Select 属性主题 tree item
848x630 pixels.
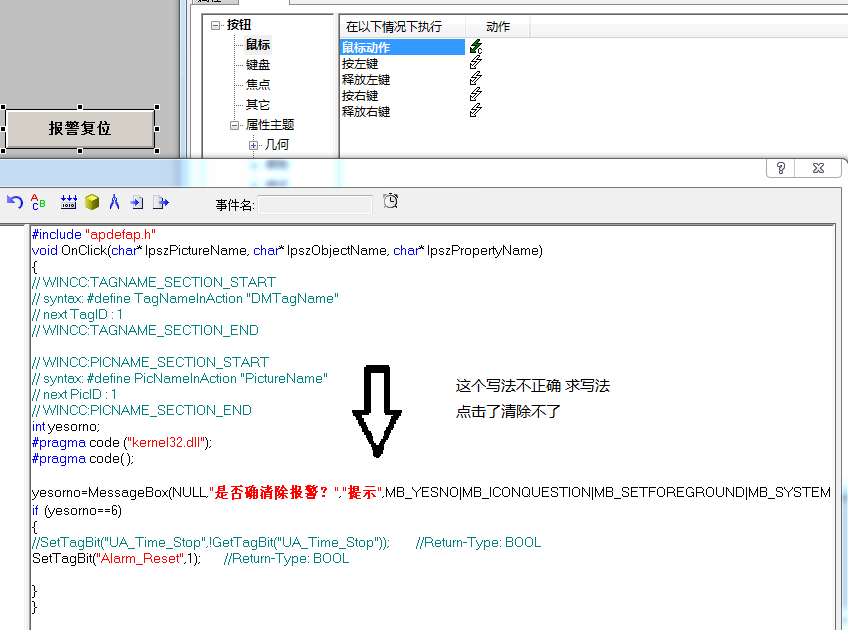point(269,125)
